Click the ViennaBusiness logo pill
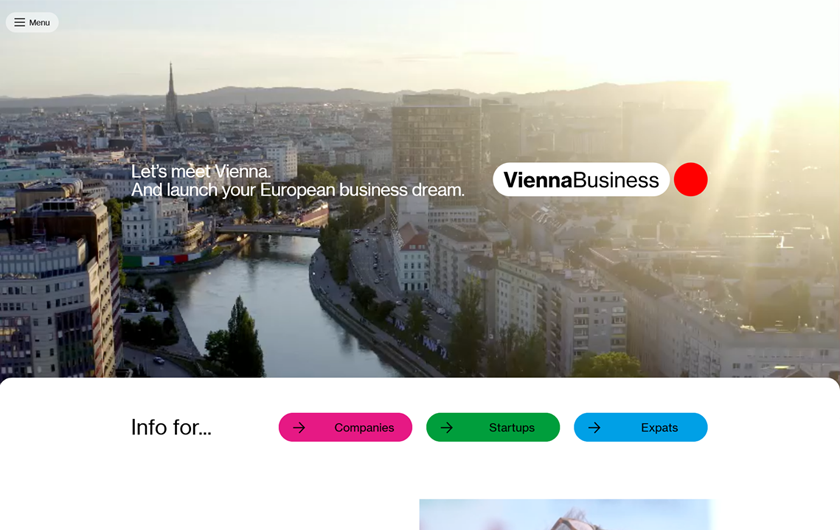 click(581, 180)
